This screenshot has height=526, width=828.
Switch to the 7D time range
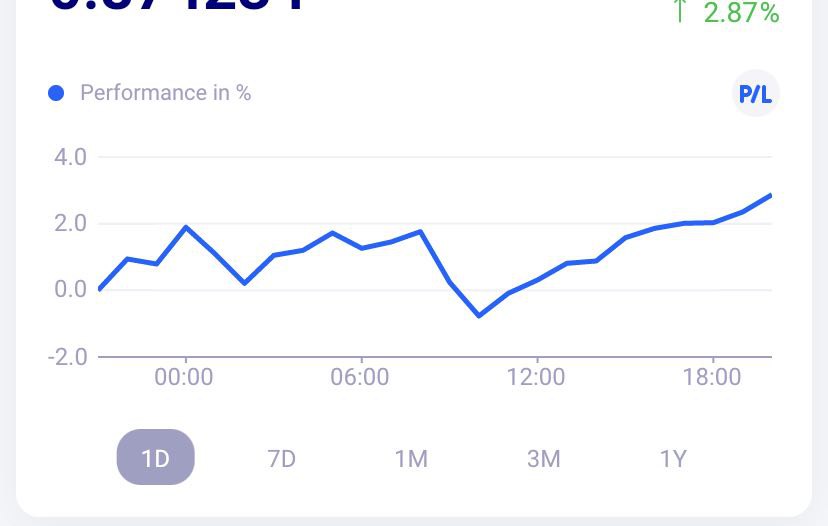click(x=281, y=458)
